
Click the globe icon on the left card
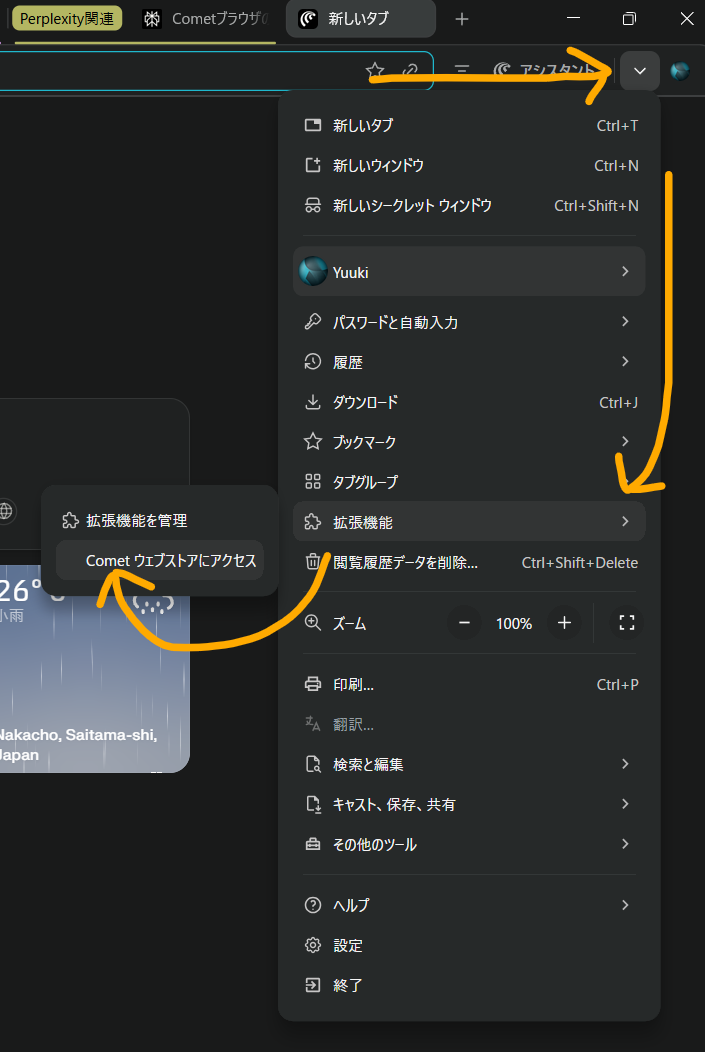[x=5, y=511]
